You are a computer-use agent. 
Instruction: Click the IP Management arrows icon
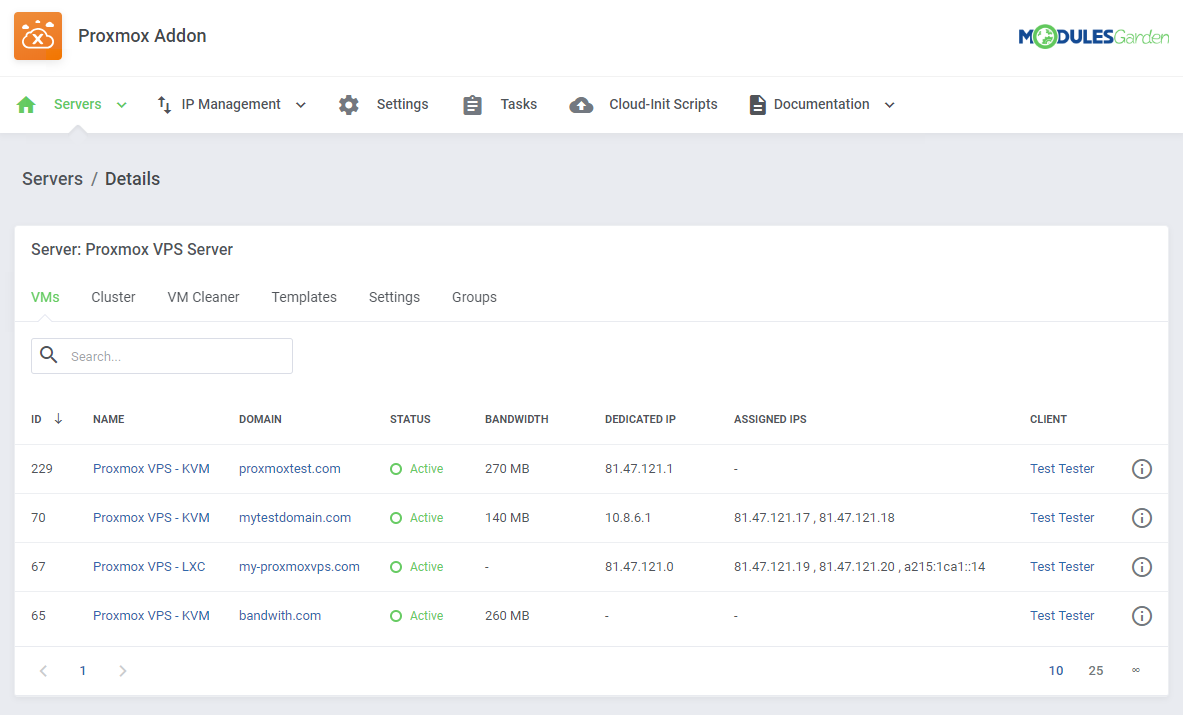click(x=164, y=104)
